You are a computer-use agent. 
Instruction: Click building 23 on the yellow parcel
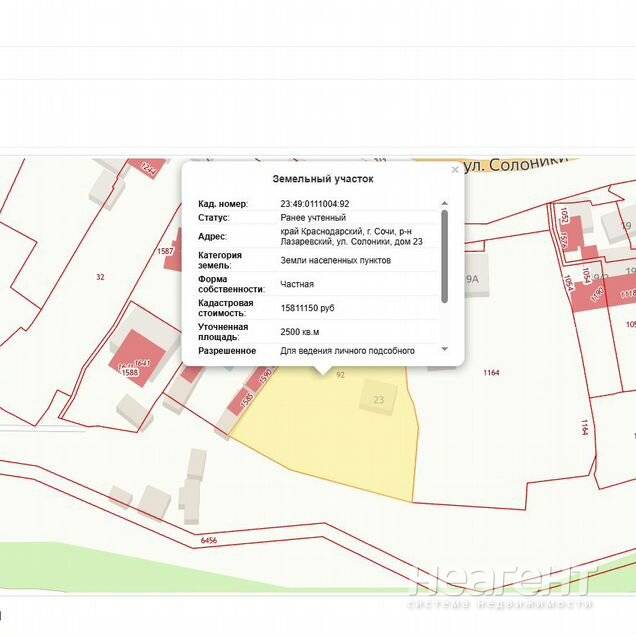(x=379, y=397)
